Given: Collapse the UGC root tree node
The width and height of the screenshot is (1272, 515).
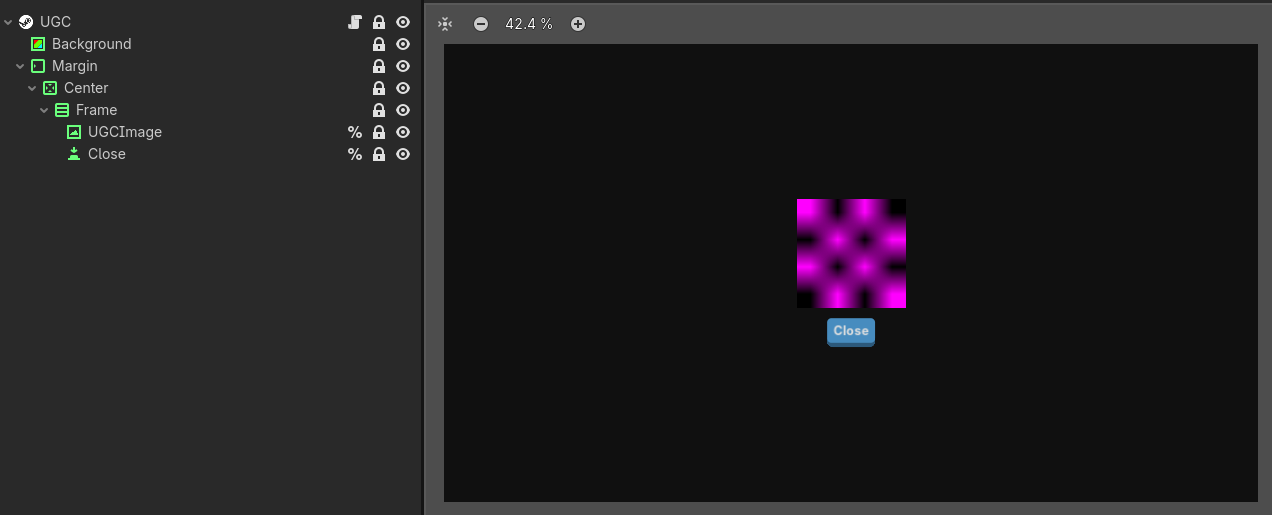Looking at the screenshot, I should click(8, 22).
